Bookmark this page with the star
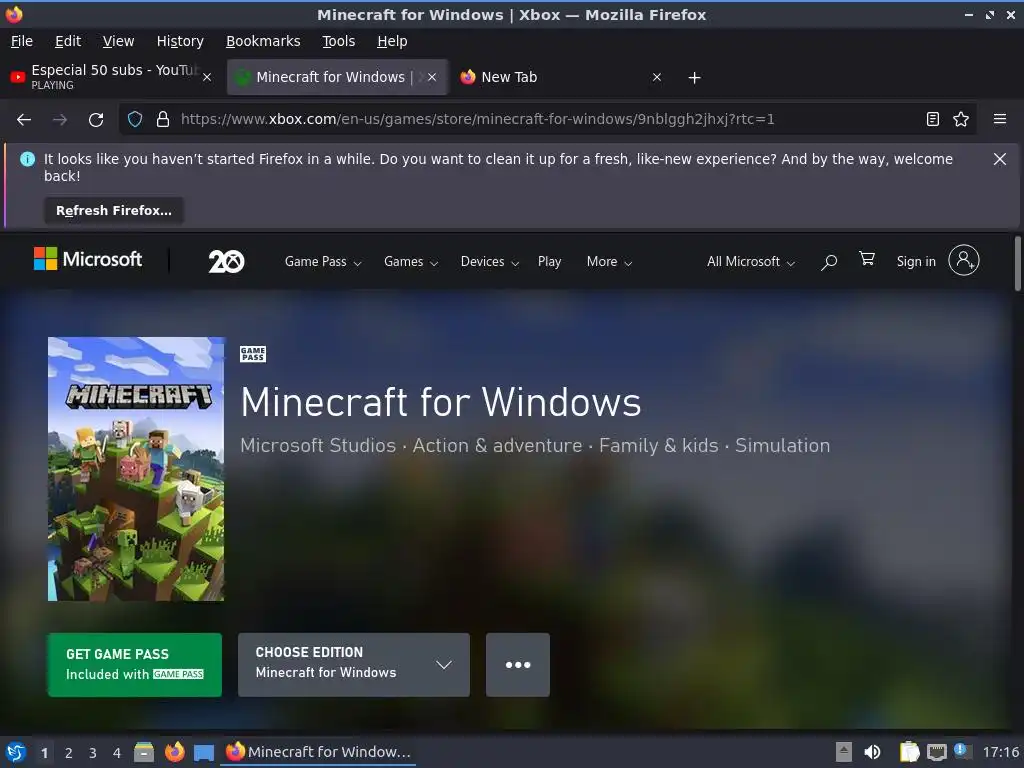 coord(961,119)
